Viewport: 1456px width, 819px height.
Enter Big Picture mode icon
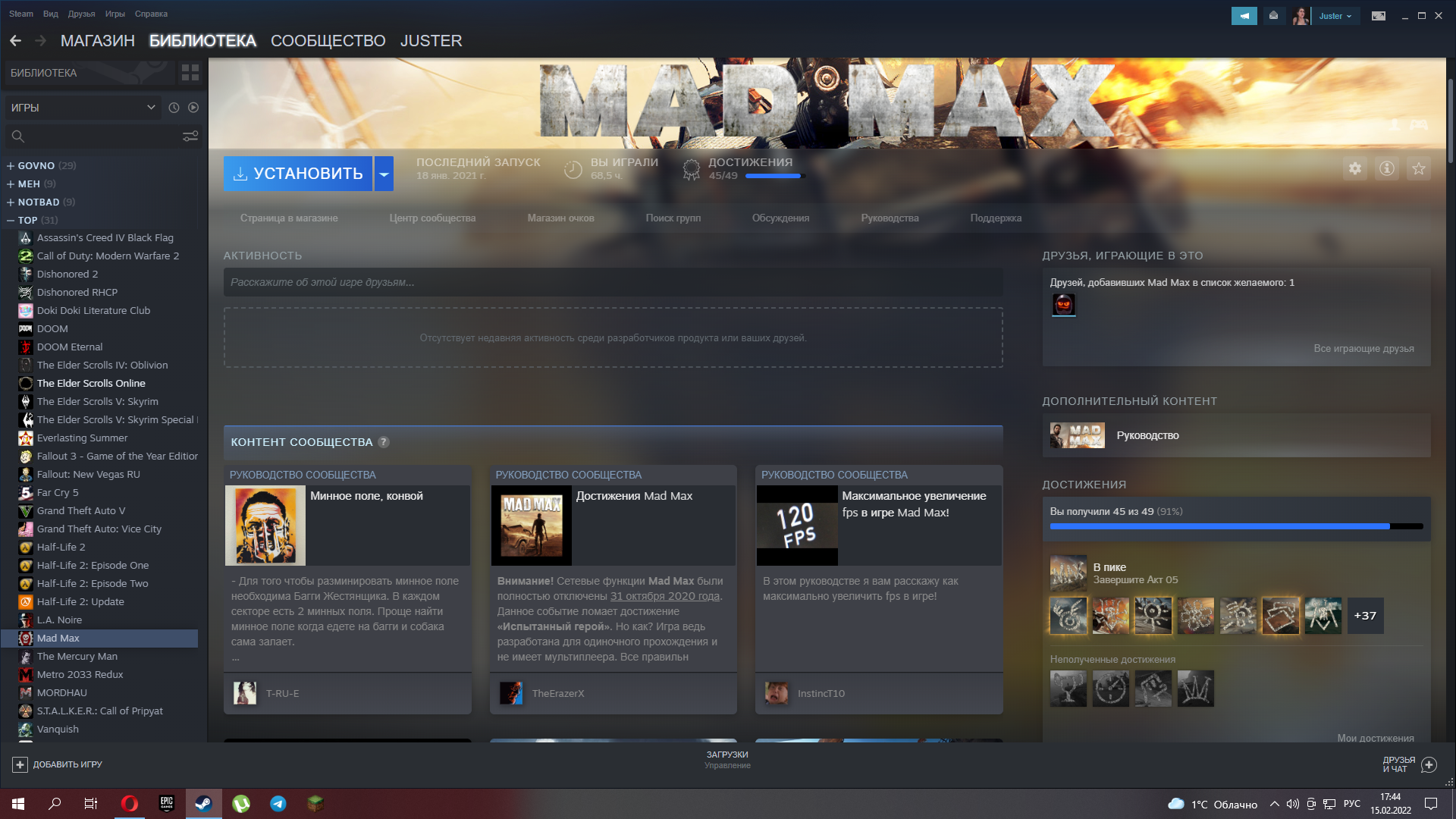click(1379, 16)
